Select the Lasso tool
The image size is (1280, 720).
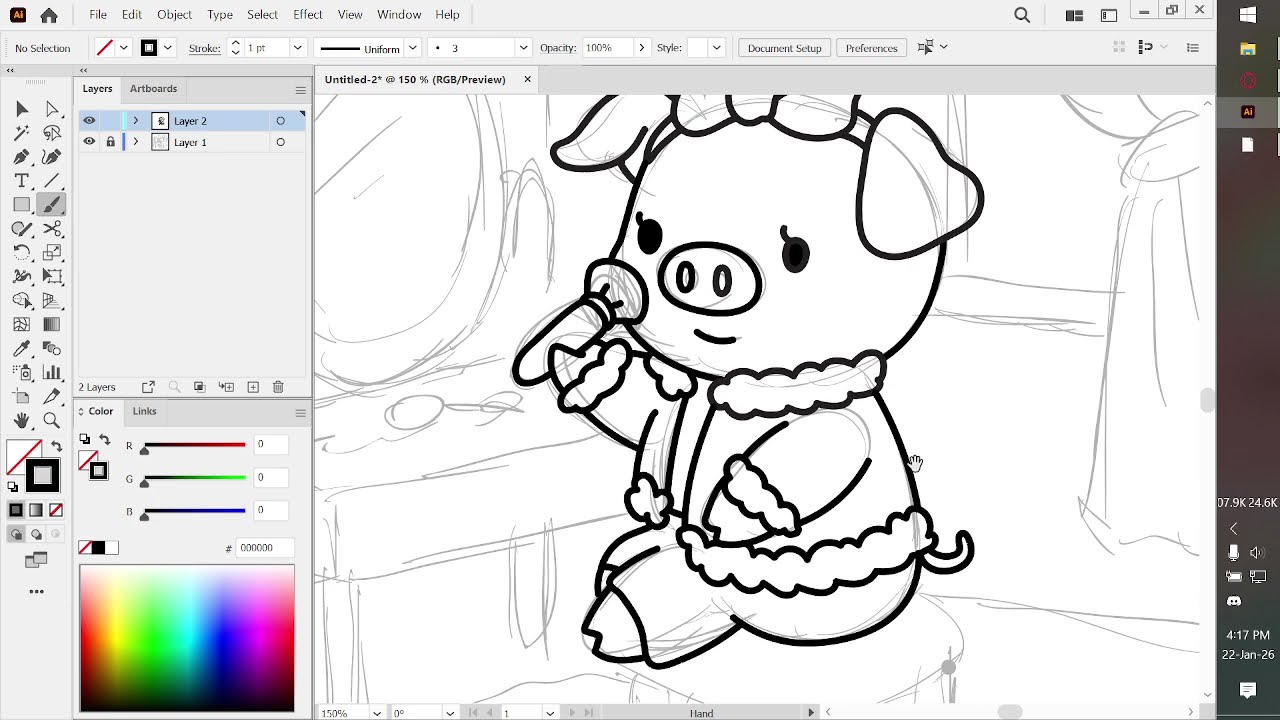coord(52,133)
